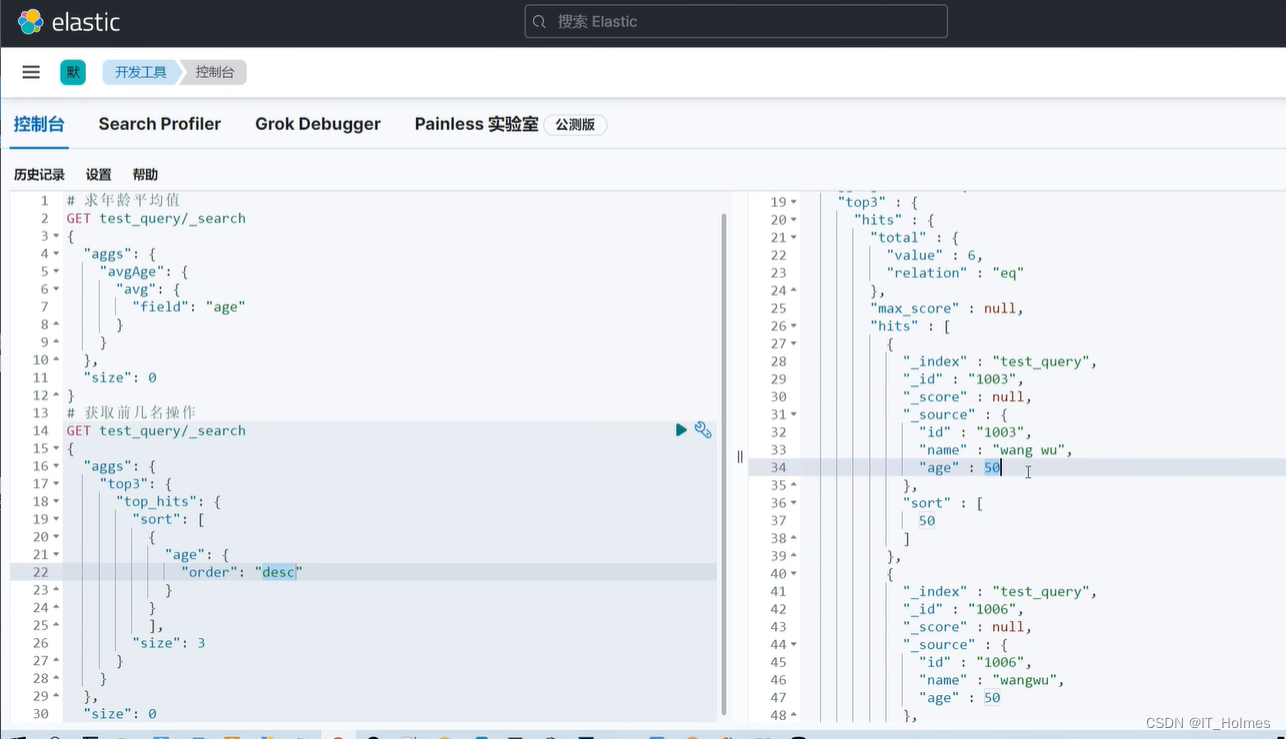Collapse the output _source block at line 31
The height and width of the screenshot is (739, 1286).
click(794, 415)
